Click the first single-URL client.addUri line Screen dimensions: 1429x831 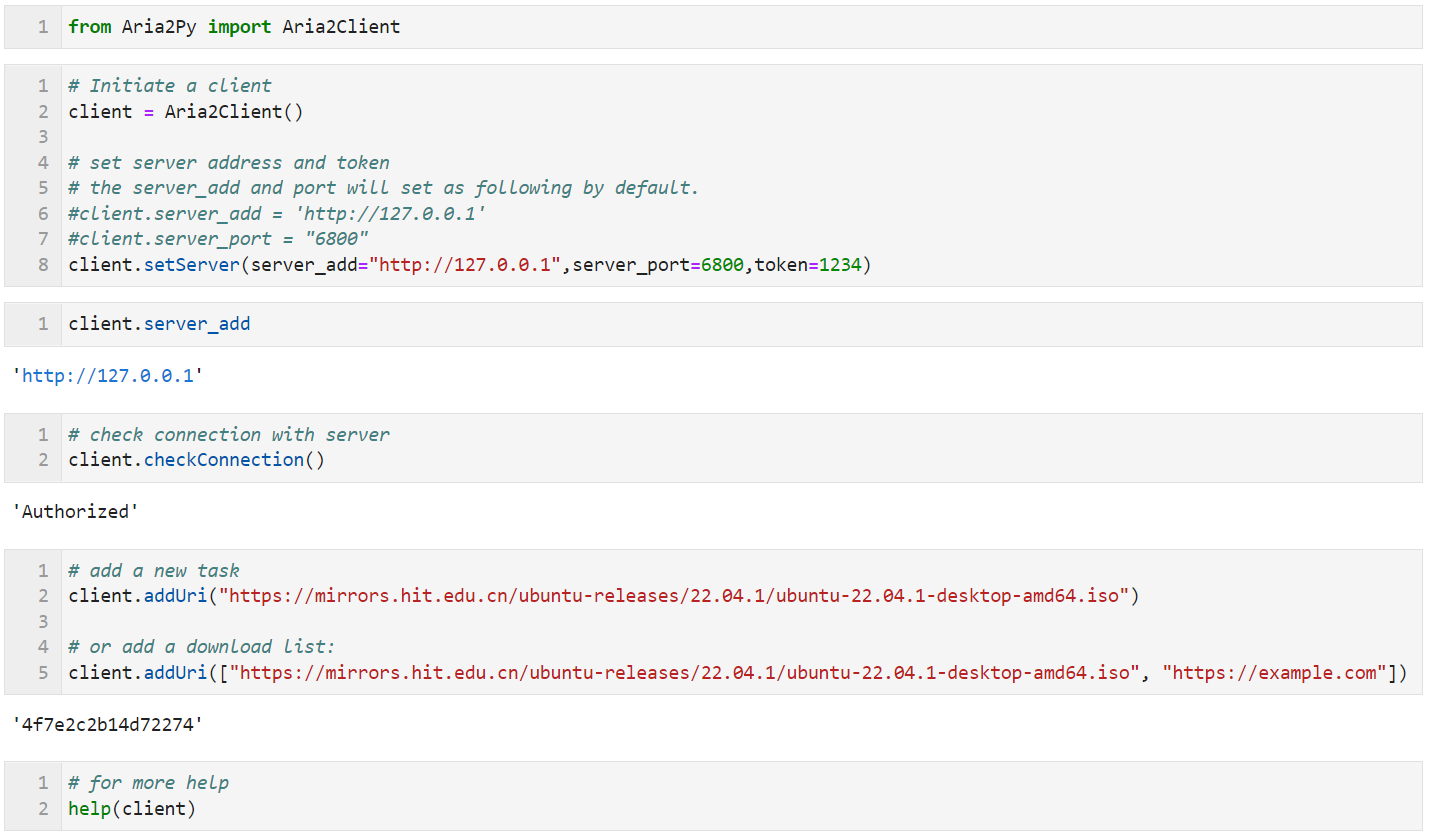[604, 596]
